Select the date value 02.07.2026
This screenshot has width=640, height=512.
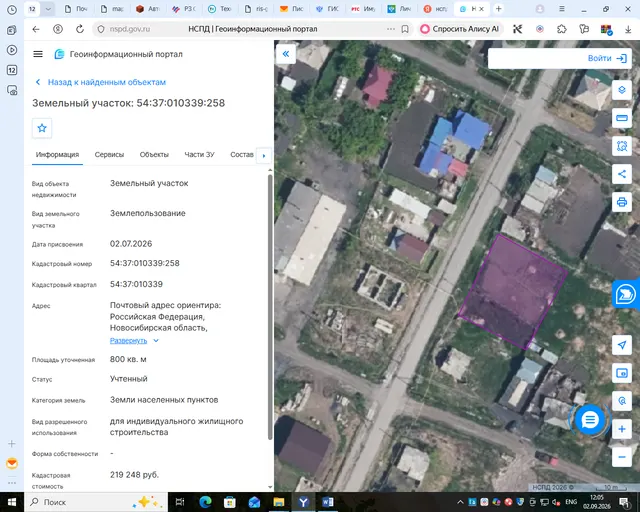[131, 244]
